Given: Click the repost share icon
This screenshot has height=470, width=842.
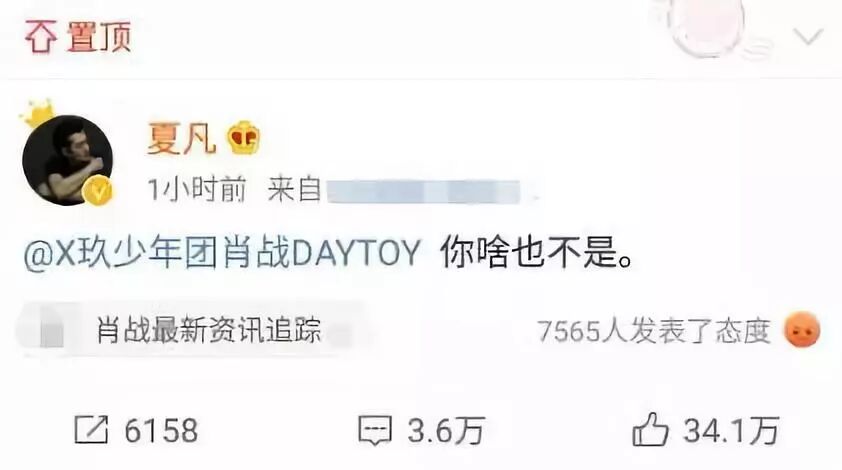Looking at the screenshot, I should [91, 429].
